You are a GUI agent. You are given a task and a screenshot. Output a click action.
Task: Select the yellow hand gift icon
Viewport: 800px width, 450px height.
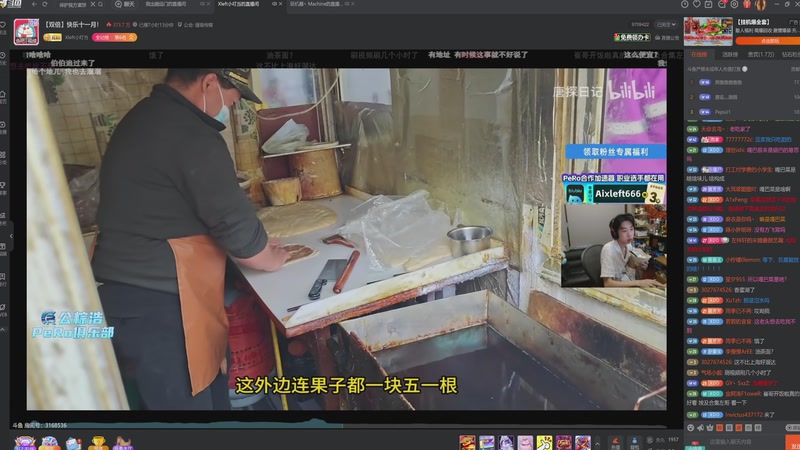544,442
